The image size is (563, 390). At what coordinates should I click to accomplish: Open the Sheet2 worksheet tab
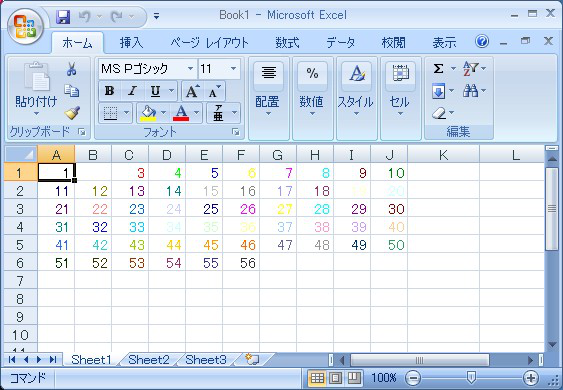(x=149, y=359)
